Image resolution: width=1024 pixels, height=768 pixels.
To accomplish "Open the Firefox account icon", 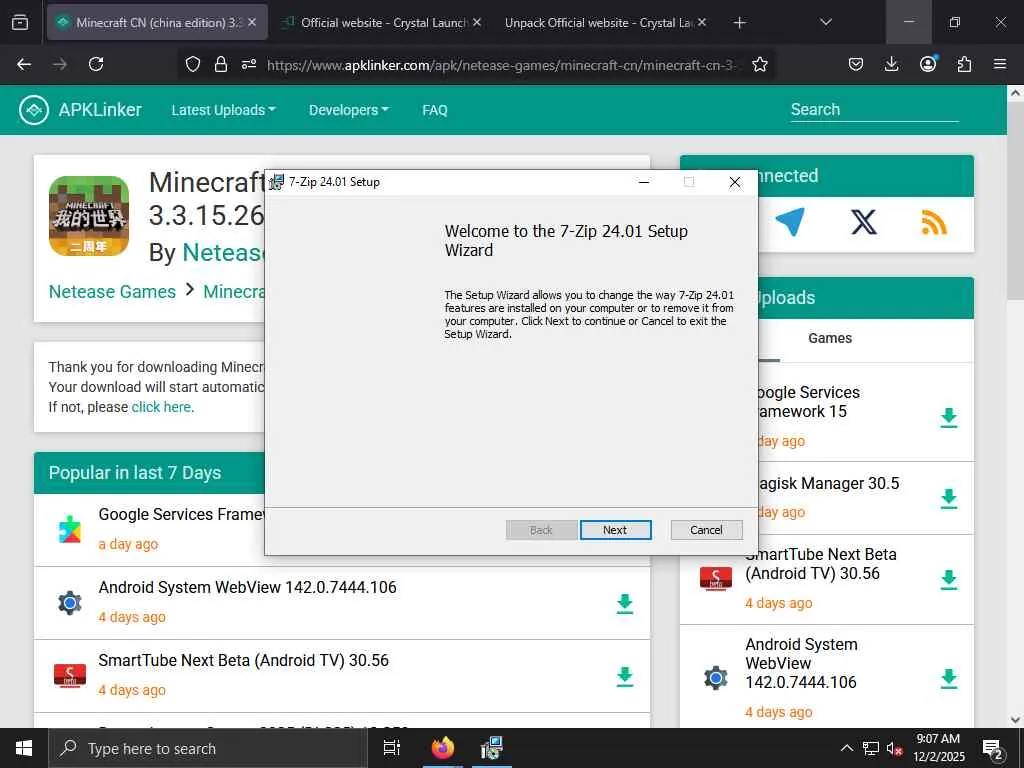I will point(928,64).
